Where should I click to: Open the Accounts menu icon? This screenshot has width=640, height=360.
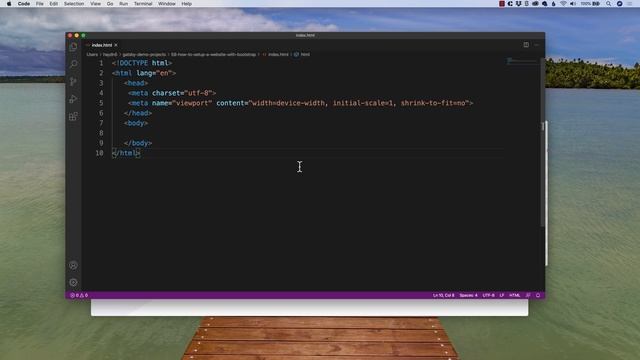(73, 265)
